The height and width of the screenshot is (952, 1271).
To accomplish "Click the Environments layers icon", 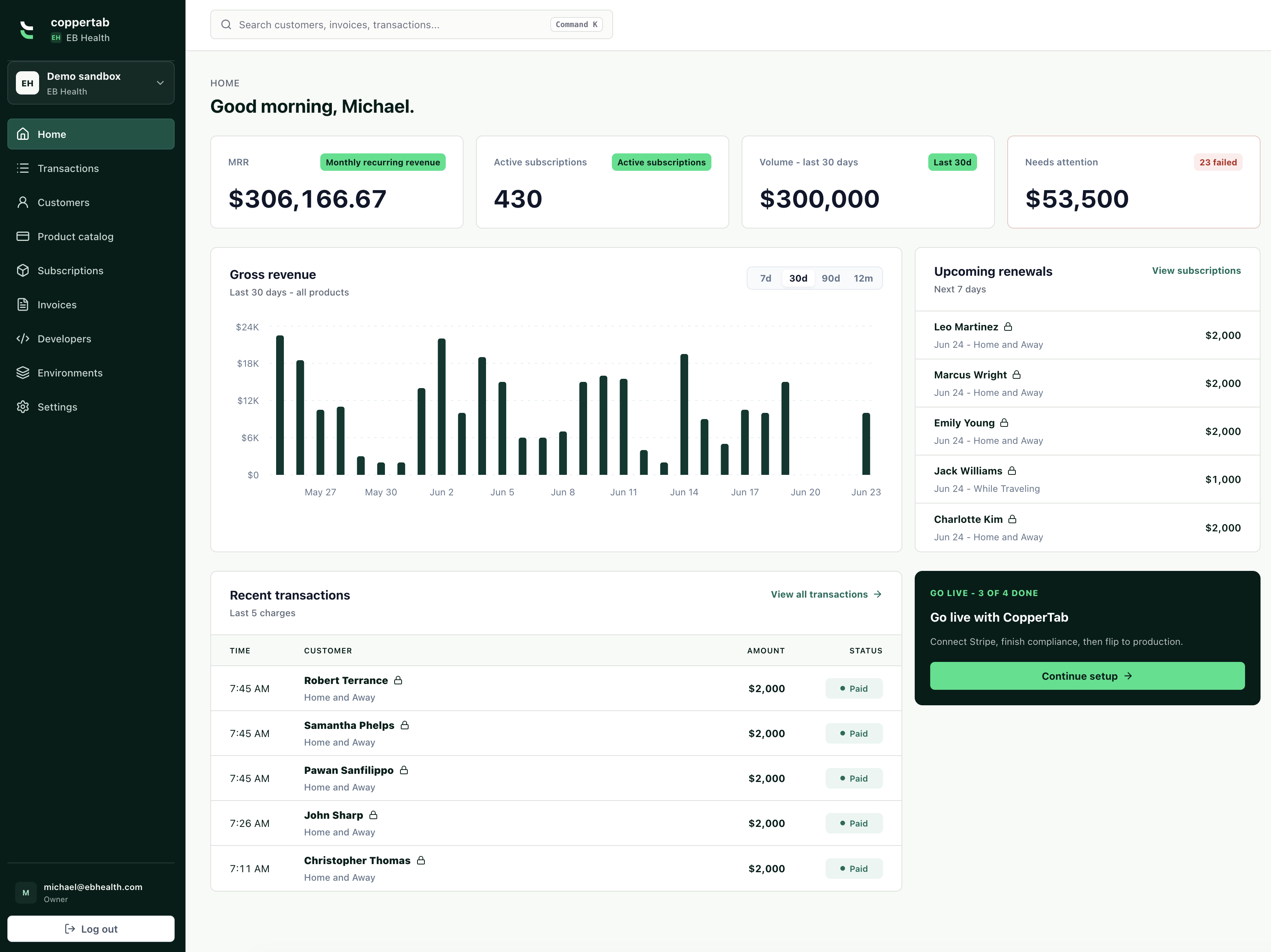I will click(23, 373).
